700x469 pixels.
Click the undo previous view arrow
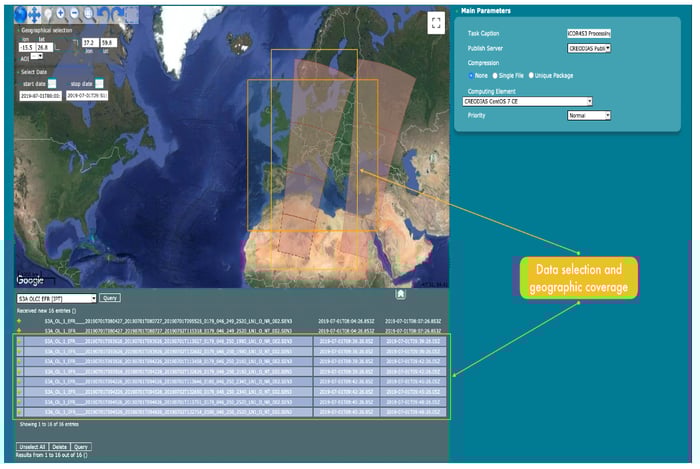[x=103, y=15]
